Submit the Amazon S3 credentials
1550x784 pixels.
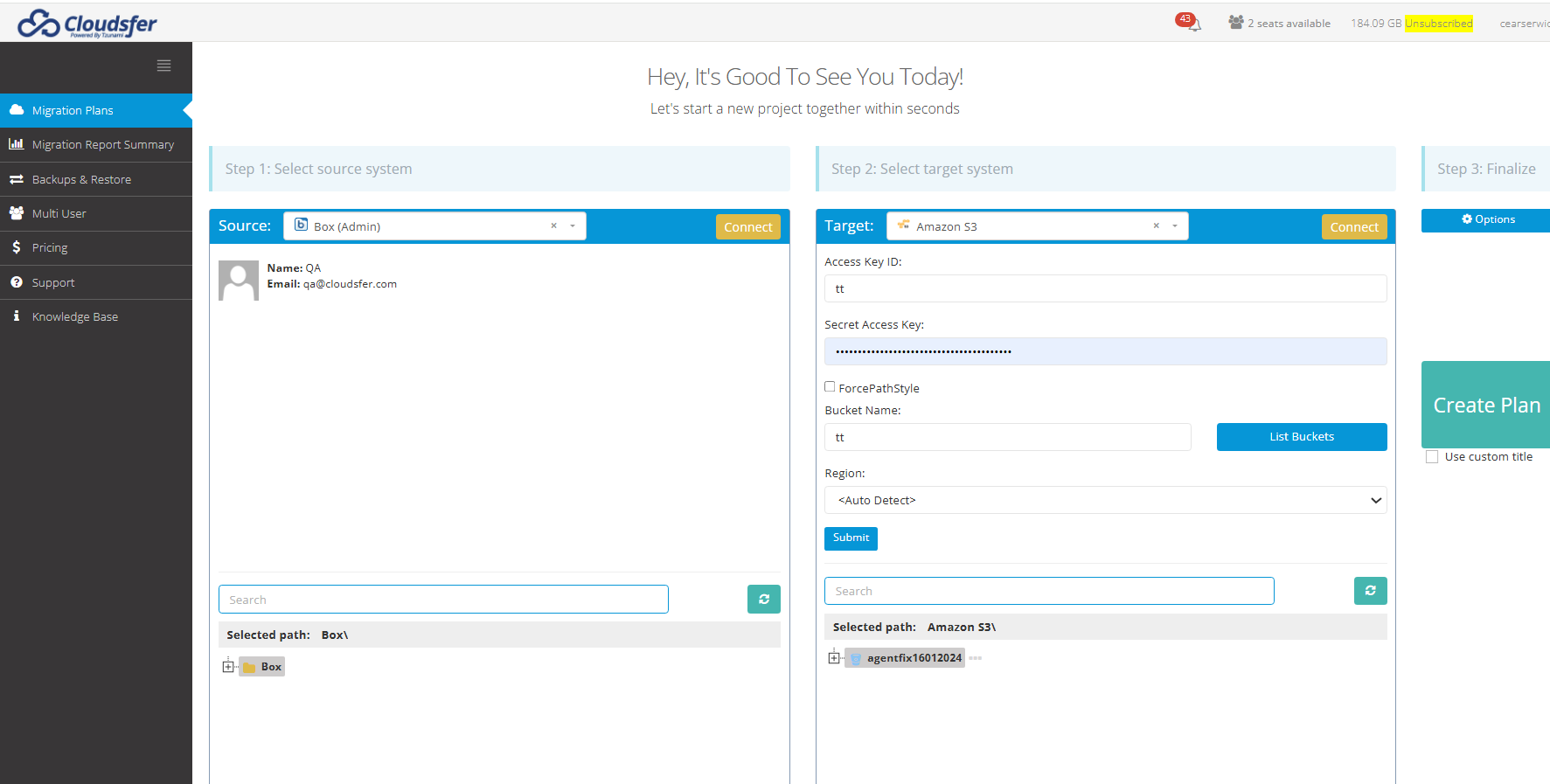pos(851,538)
